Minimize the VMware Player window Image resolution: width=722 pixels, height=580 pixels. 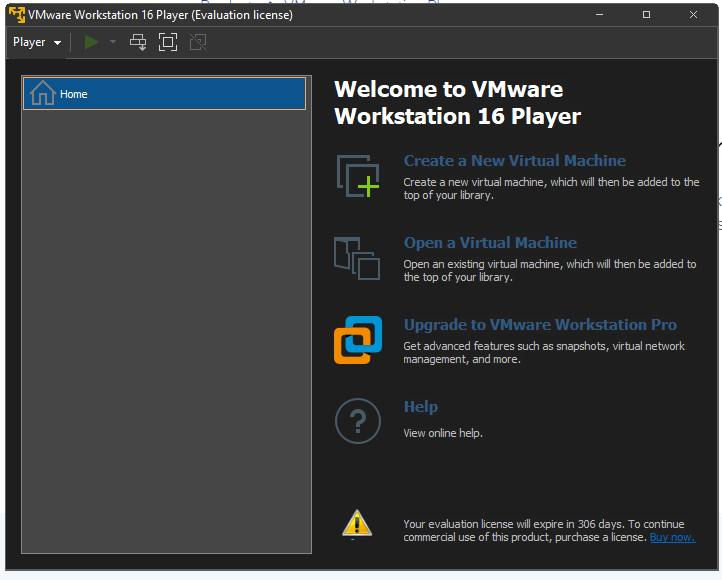click(x=599, y=15)
